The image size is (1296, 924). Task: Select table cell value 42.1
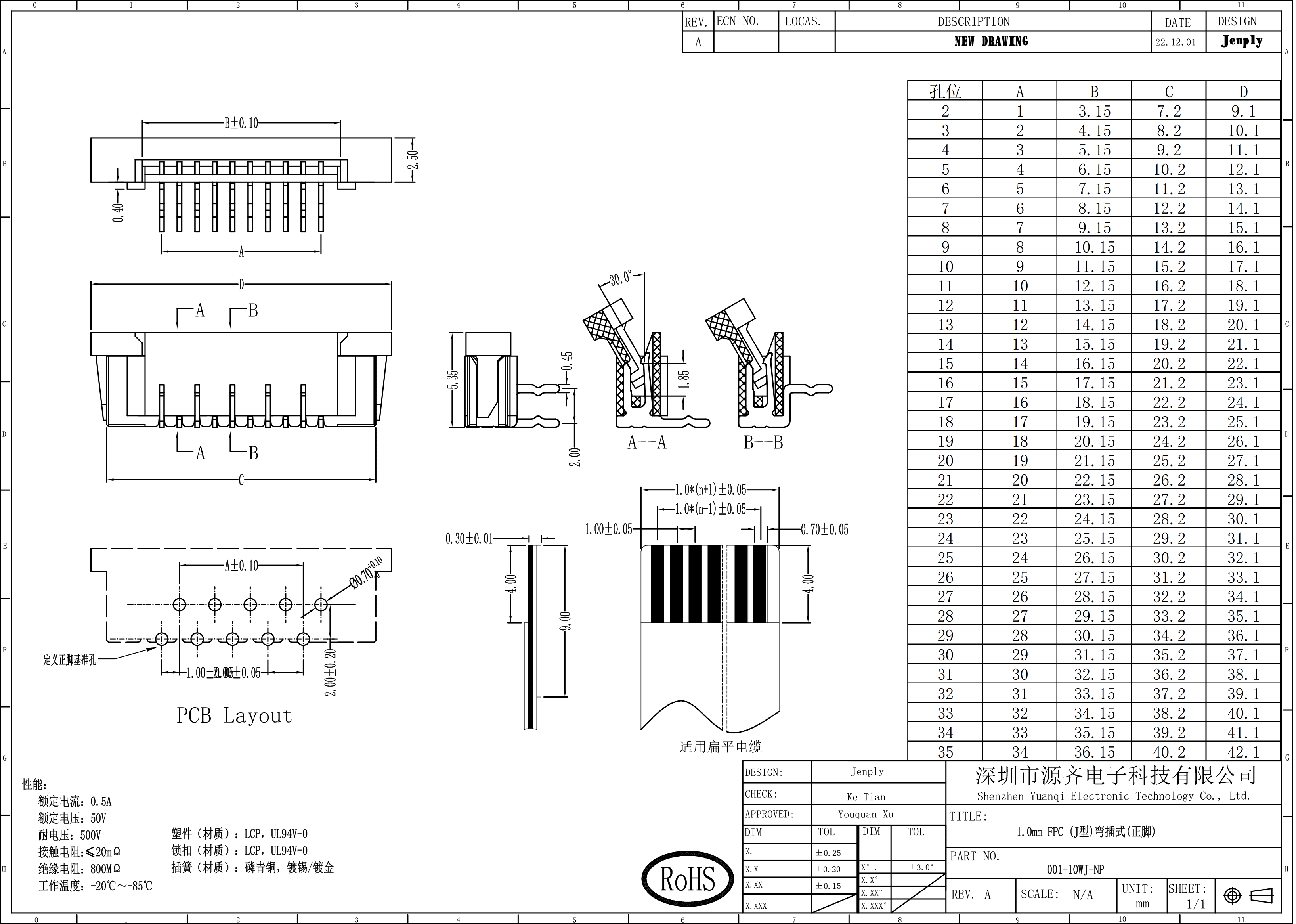(x=1243, y=752)
